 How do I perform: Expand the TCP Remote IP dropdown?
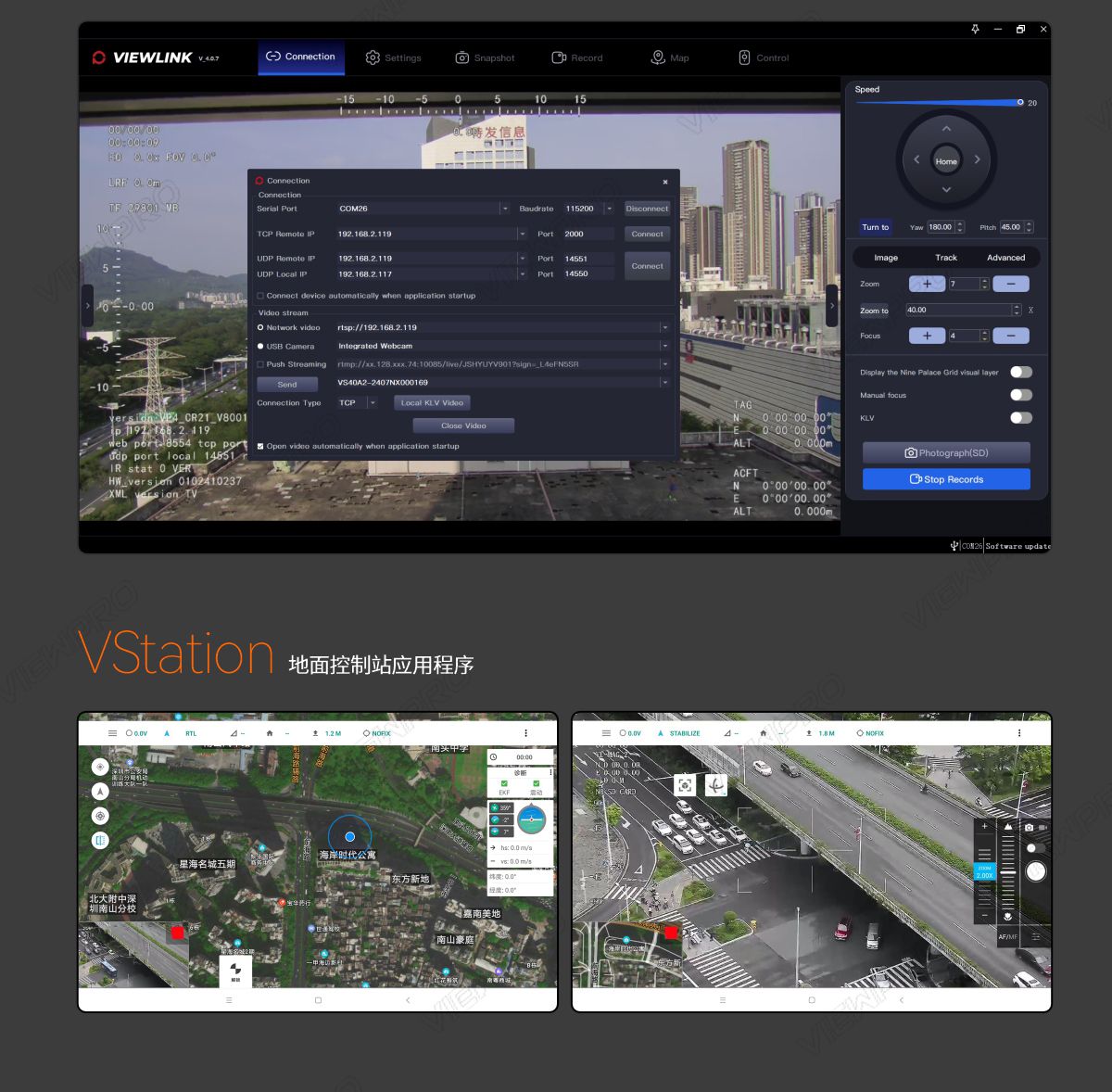[x=522, y=234]
